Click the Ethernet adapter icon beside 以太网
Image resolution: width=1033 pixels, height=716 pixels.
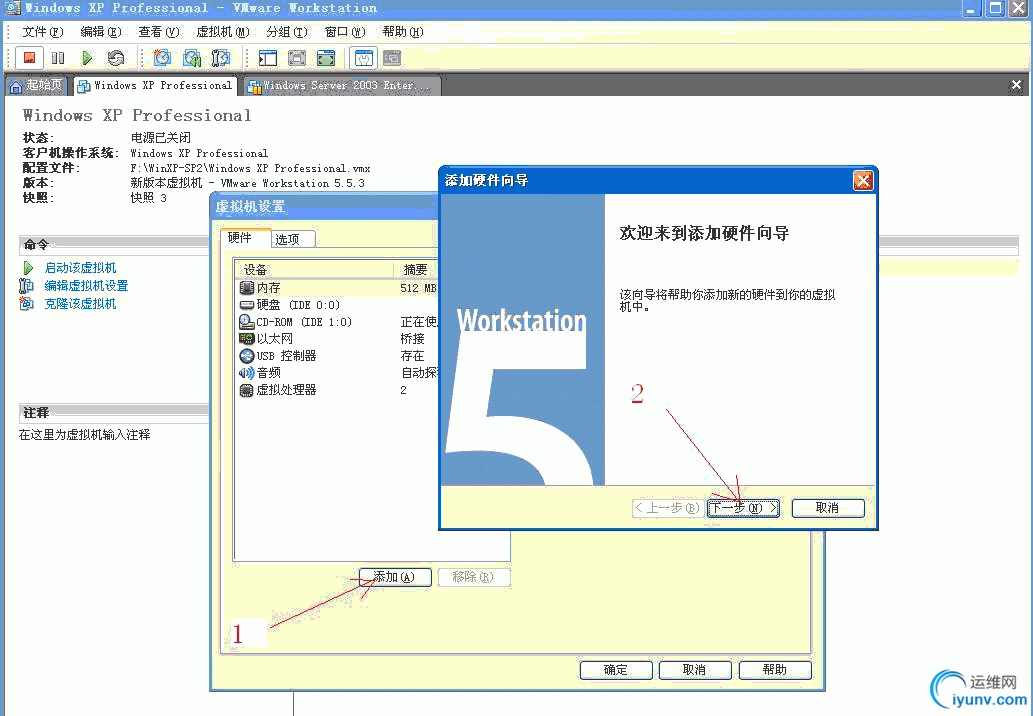(x=246, y=339)
